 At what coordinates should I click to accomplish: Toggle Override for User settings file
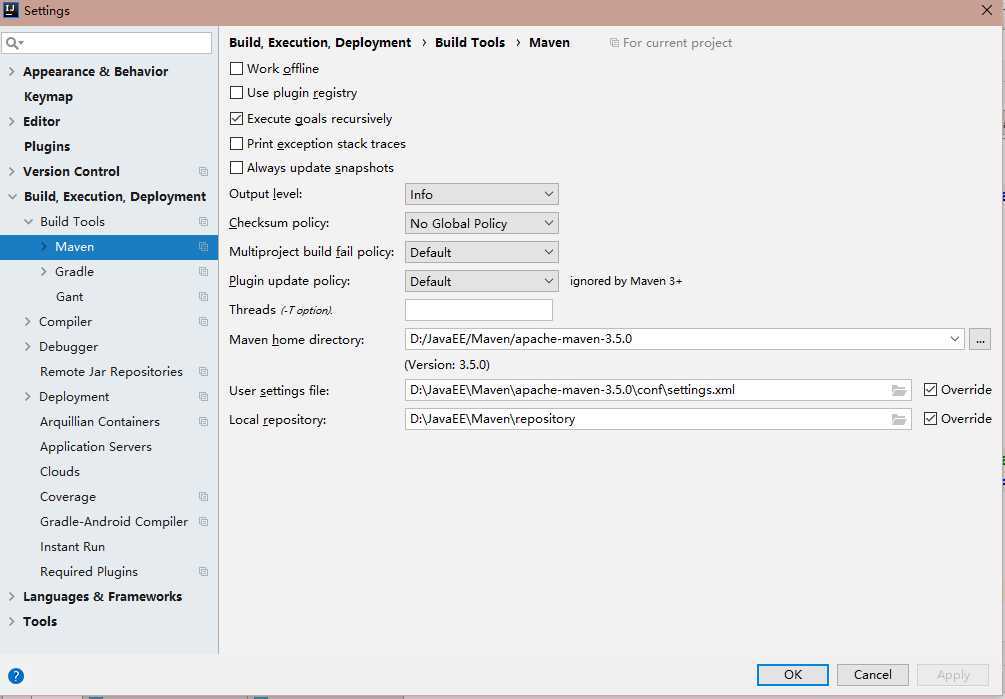[x=931, y=390]
